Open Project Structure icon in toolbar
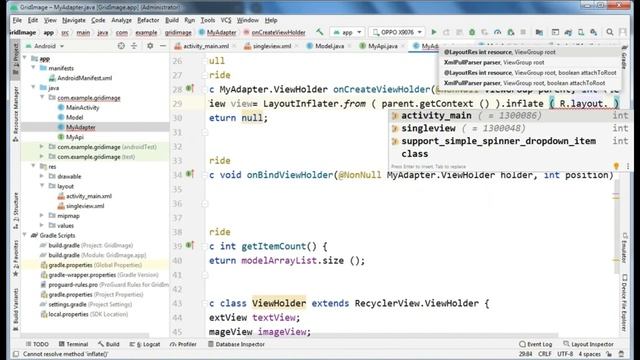The image size is (640, 360). tap(539, 32)
